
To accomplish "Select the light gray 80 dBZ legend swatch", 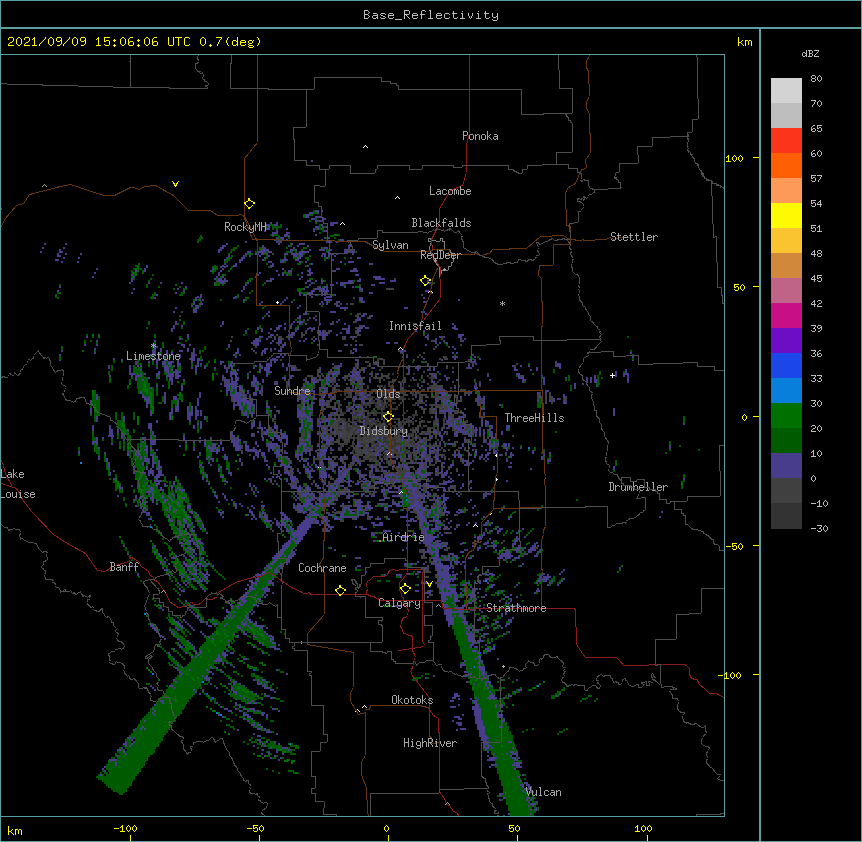I will pos(786,91).
